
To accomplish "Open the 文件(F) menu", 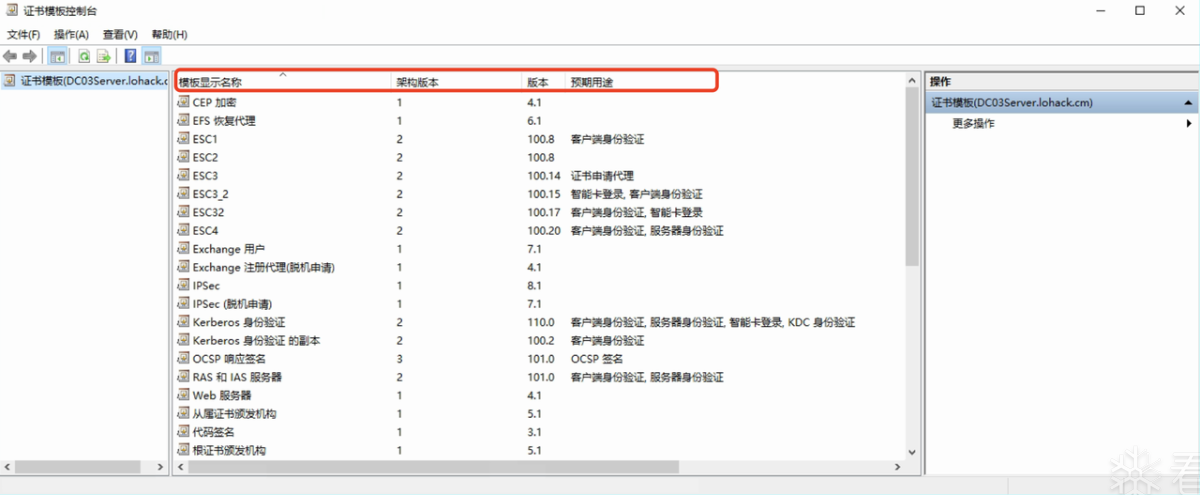I will [x=23, y=34].
